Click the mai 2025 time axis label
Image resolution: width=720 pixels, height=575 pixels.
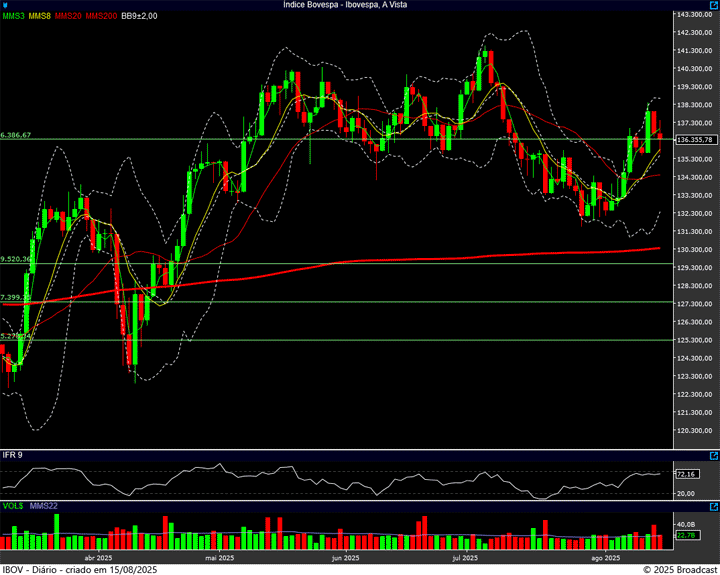click(x=219, y=558)
